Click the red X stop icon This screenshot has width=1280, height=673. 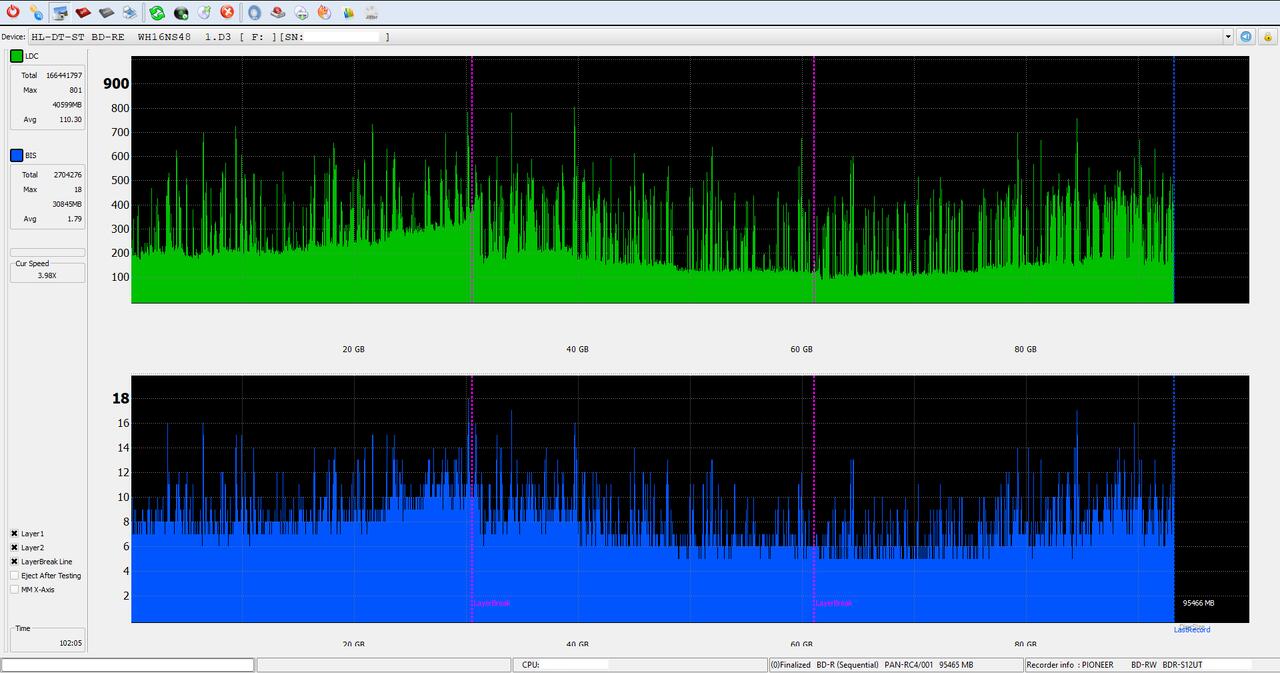point(227,13)
